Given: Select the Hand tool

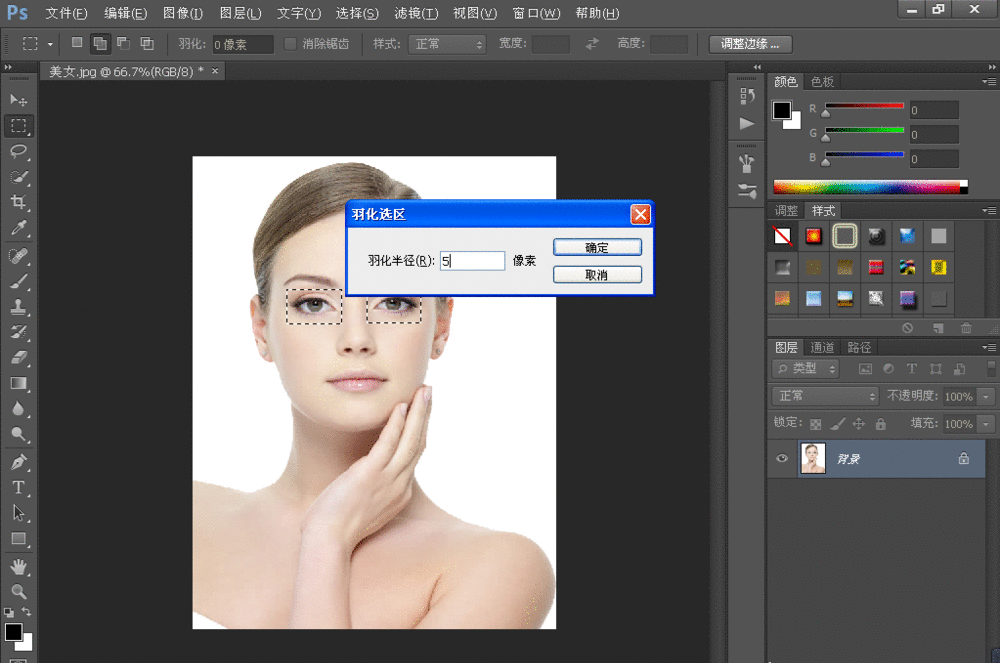Looking at the screenshot, I should pyautogui.click(x=18, y=566).
